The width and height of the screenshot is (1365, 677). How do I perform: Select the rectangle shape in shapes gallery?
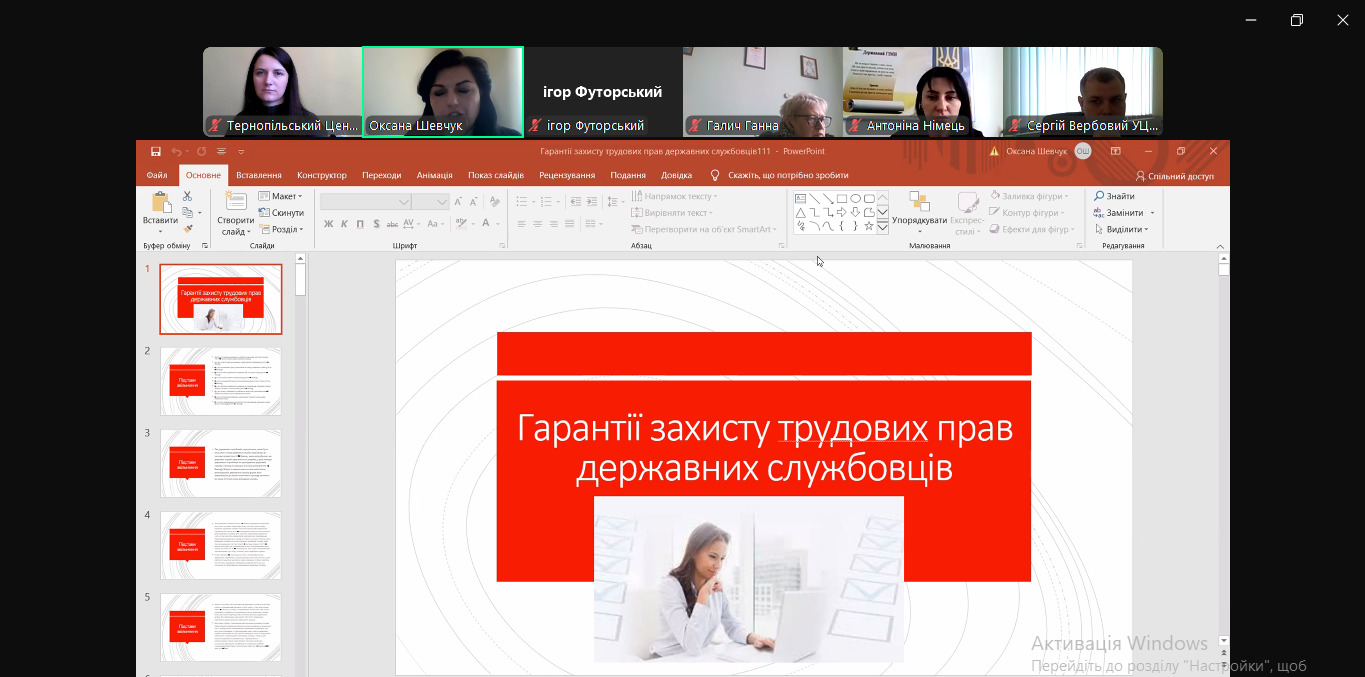(842, 198)
